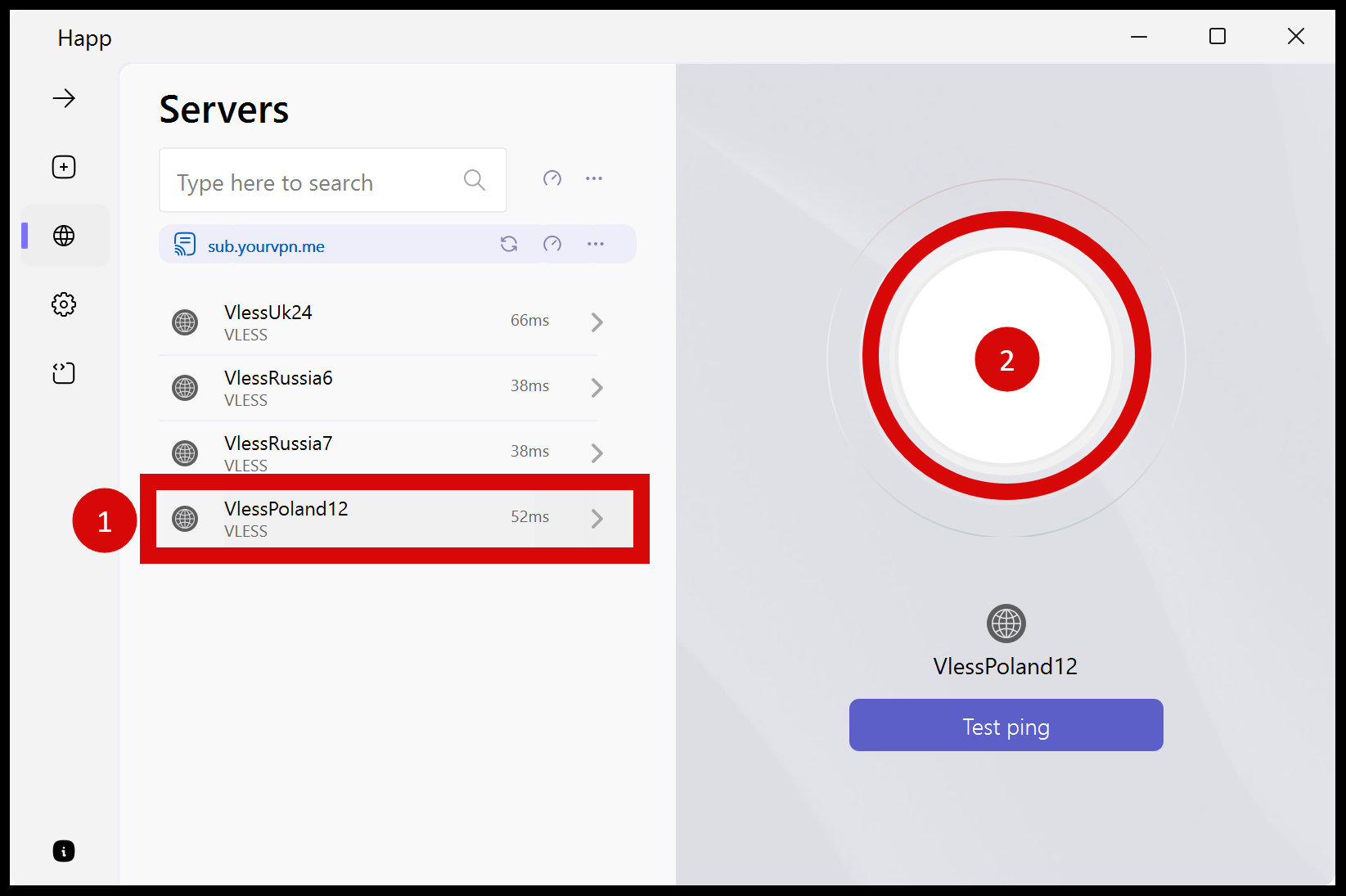
Task: Click the magnifier search icon
Action: click(475, 180)
